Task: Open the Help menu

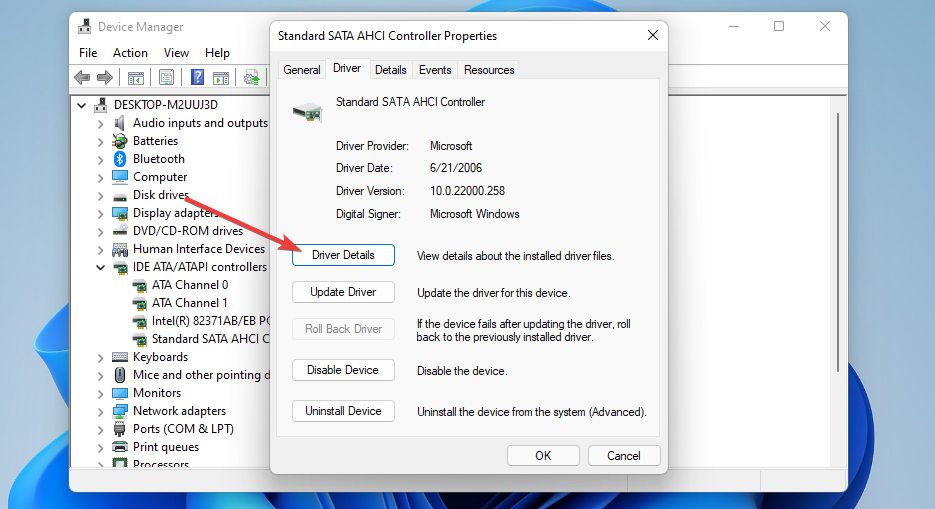Action: (217, 53)
